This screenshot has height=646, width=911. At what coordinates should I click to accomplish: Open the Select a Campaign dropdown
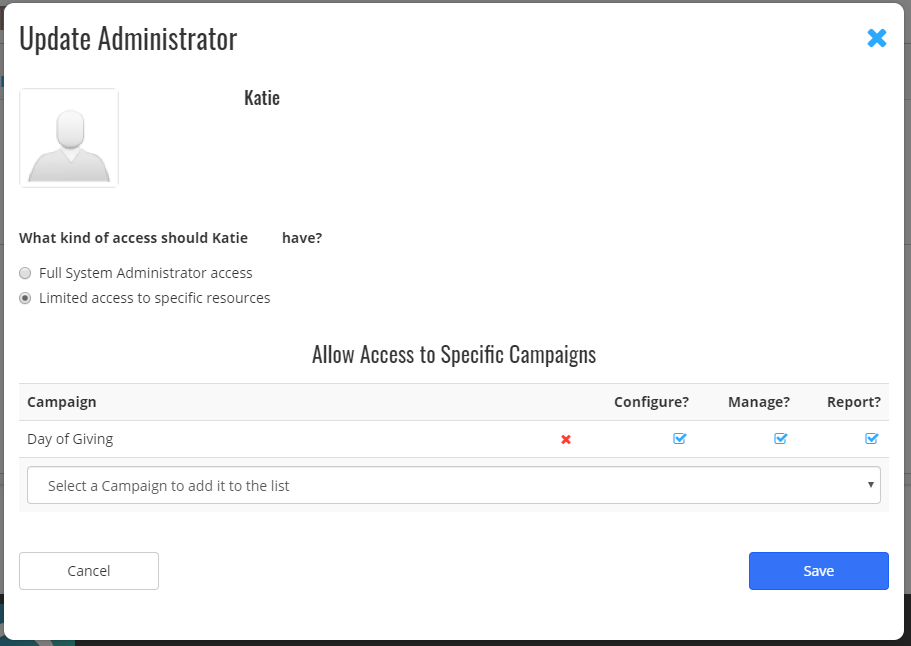coord(454,485)
